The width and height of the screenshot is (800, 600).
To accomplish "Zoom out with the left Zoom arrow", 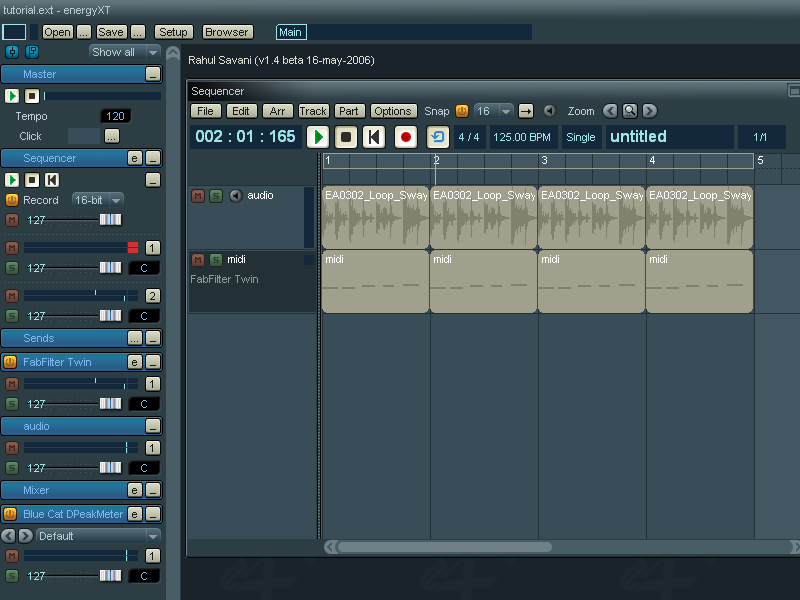I will [x=610, y=111].
